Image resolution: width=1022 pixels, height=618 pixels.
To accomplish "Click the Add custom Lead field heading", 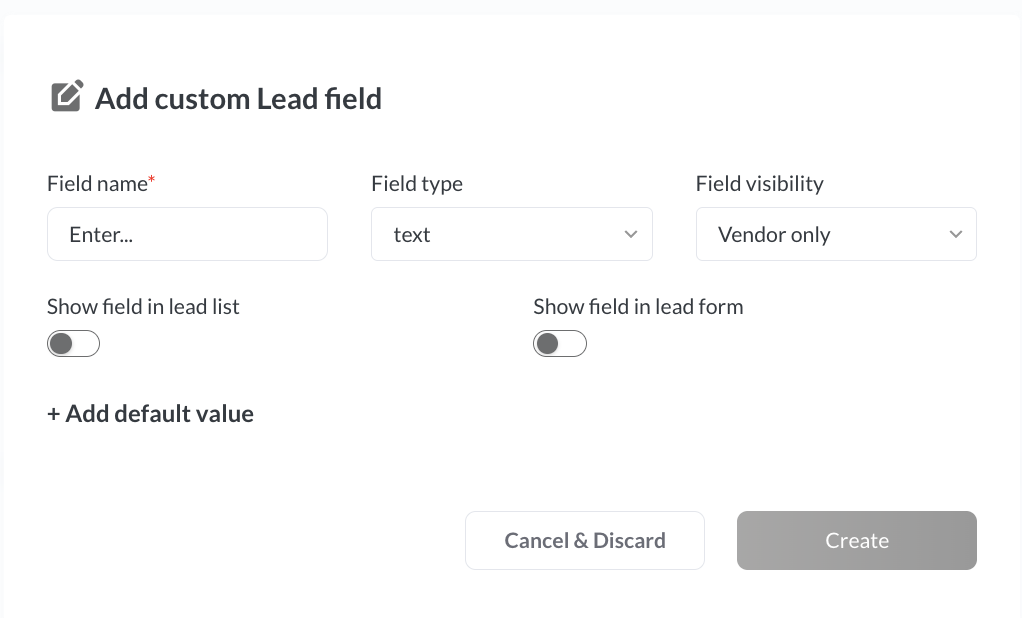I will coord(238,99).
